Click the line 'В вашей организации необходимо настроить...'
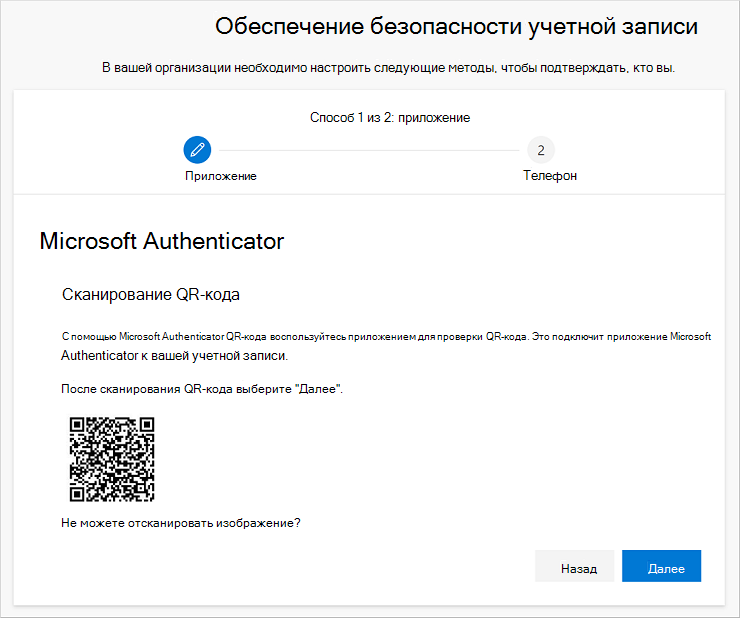 [388, 68]
